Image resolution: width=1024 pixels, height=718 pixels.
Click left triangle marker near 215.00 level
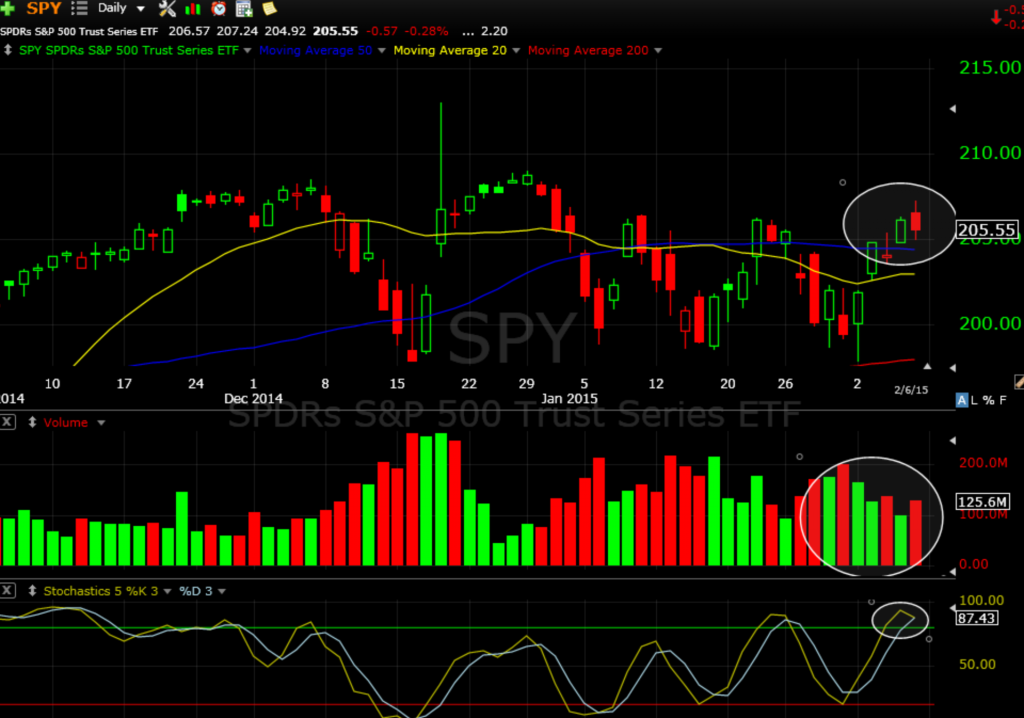(x=952, y=108)
